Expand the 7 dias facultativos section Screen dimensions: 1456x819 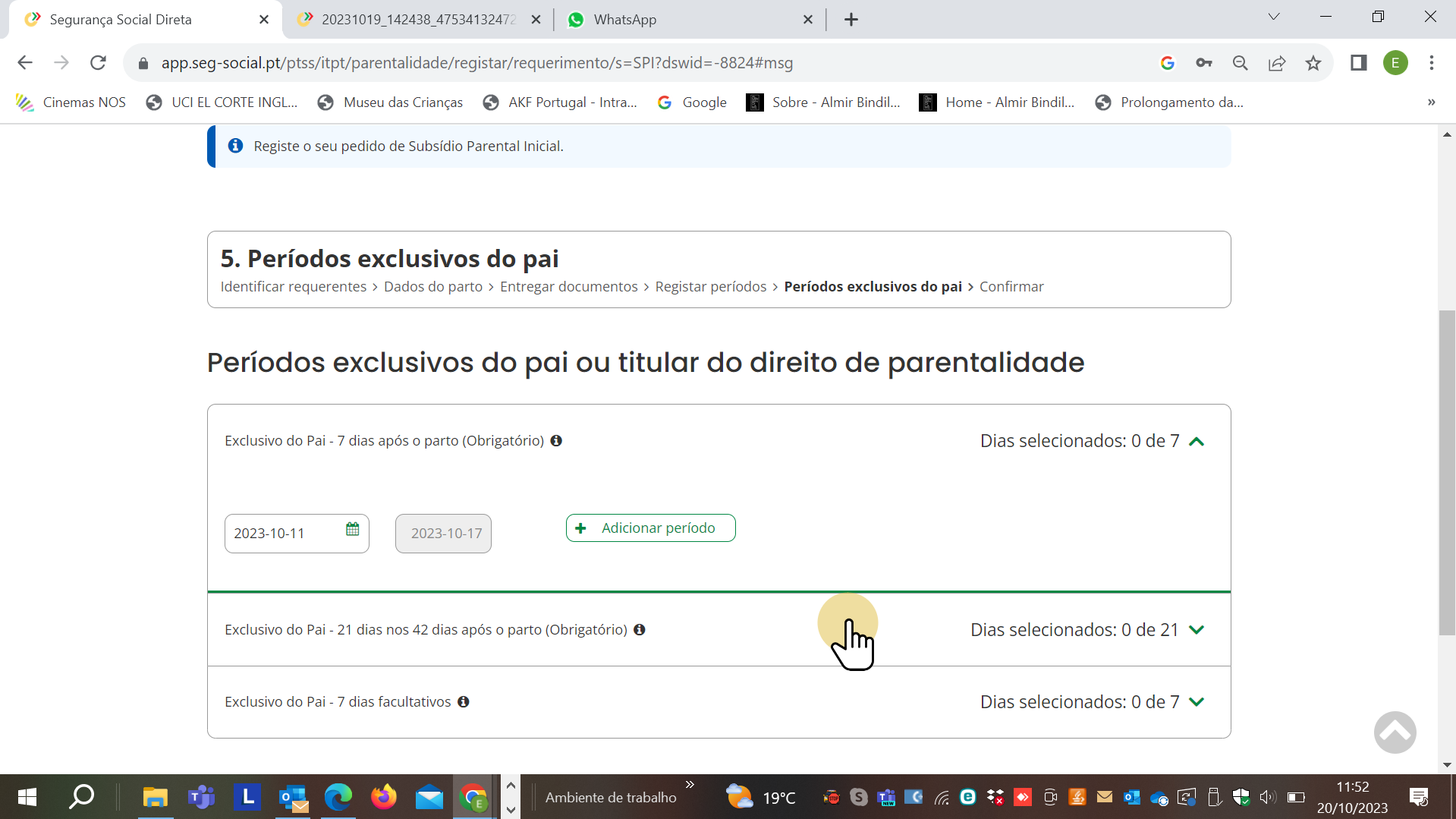(1197, 702)
